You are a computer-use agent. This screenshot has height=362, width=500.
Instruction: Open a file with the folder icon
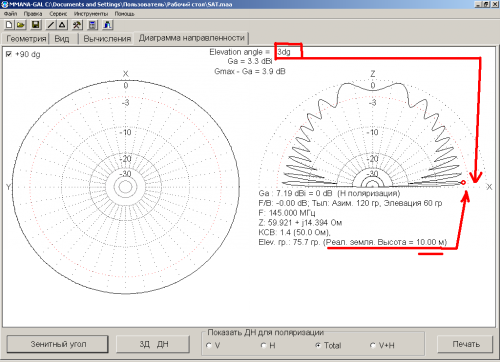pos(21,25)
